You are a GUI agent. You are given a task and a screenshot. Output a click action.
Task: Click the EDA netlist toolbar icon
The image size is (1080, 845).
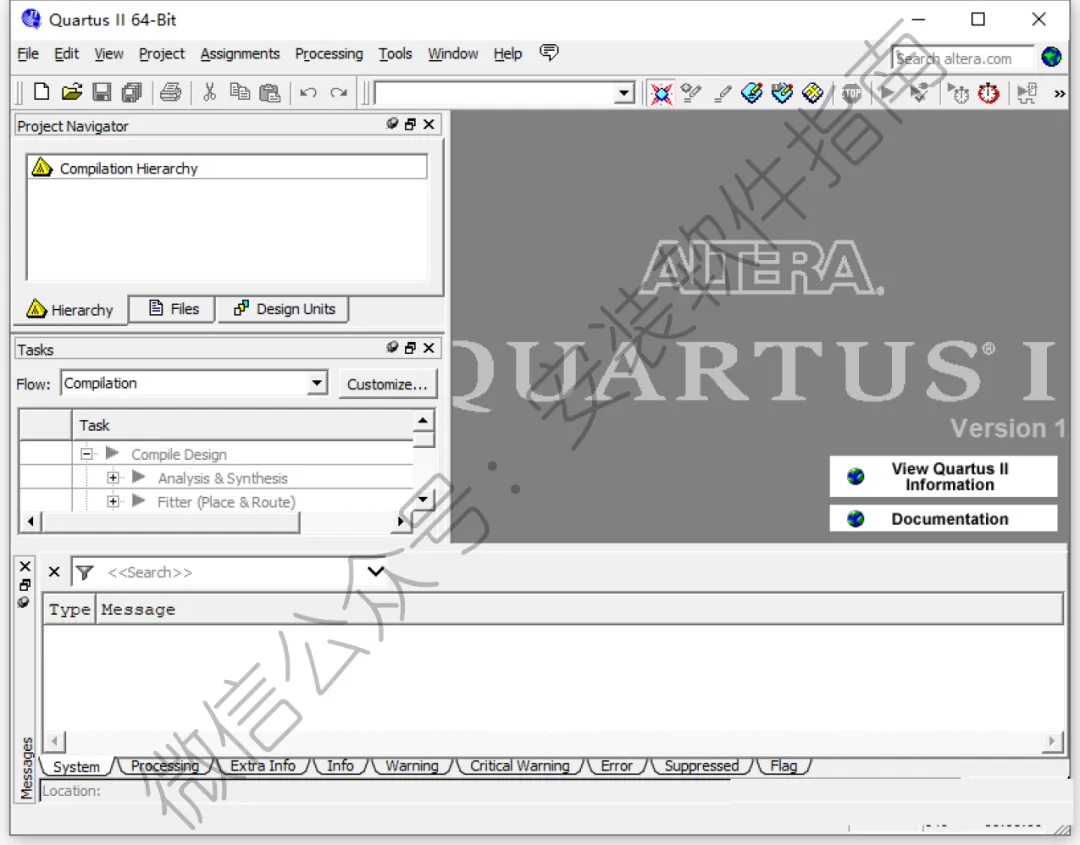pyautogui.click(x=1027, y=93)
